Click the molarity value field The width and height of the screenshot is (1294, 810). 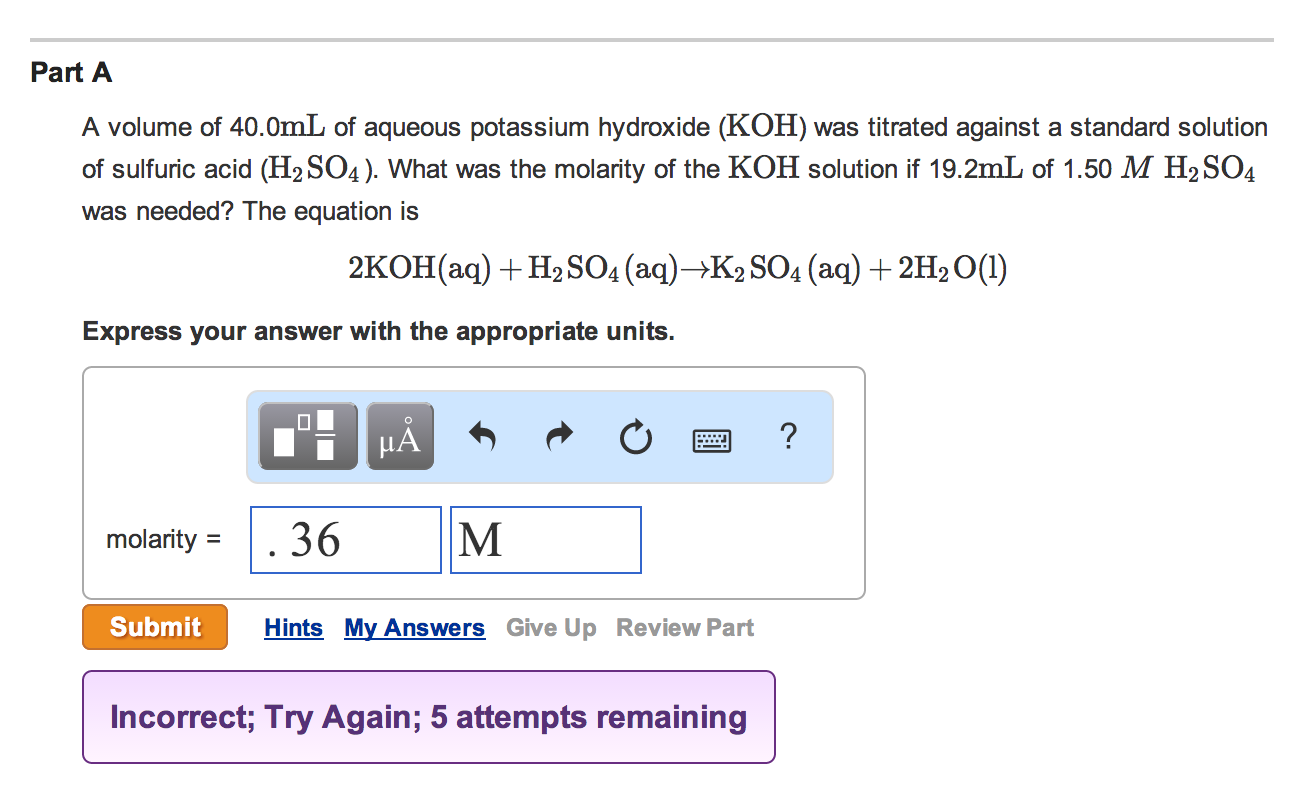click(346, 540)
